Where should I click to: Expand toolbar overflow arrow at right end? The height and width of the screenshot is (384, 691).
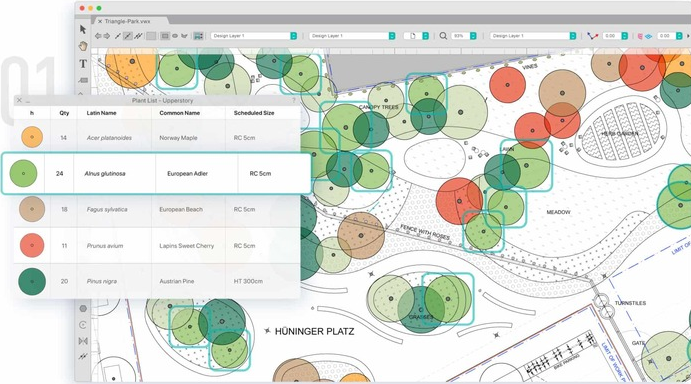(688, 36)
